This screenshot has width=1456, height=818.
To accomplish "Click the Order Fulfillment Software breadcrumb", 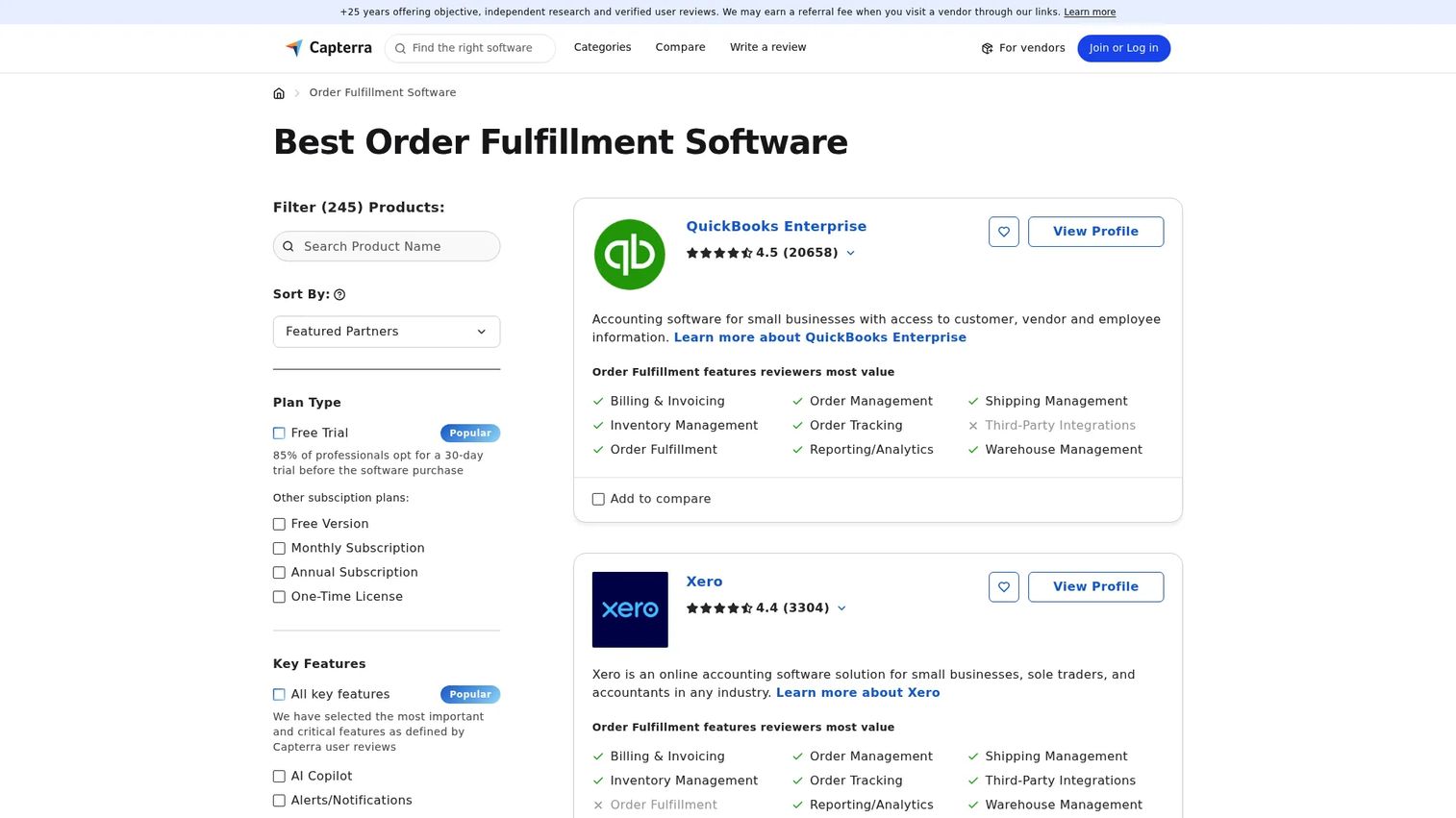I will [x=383, y=93].
